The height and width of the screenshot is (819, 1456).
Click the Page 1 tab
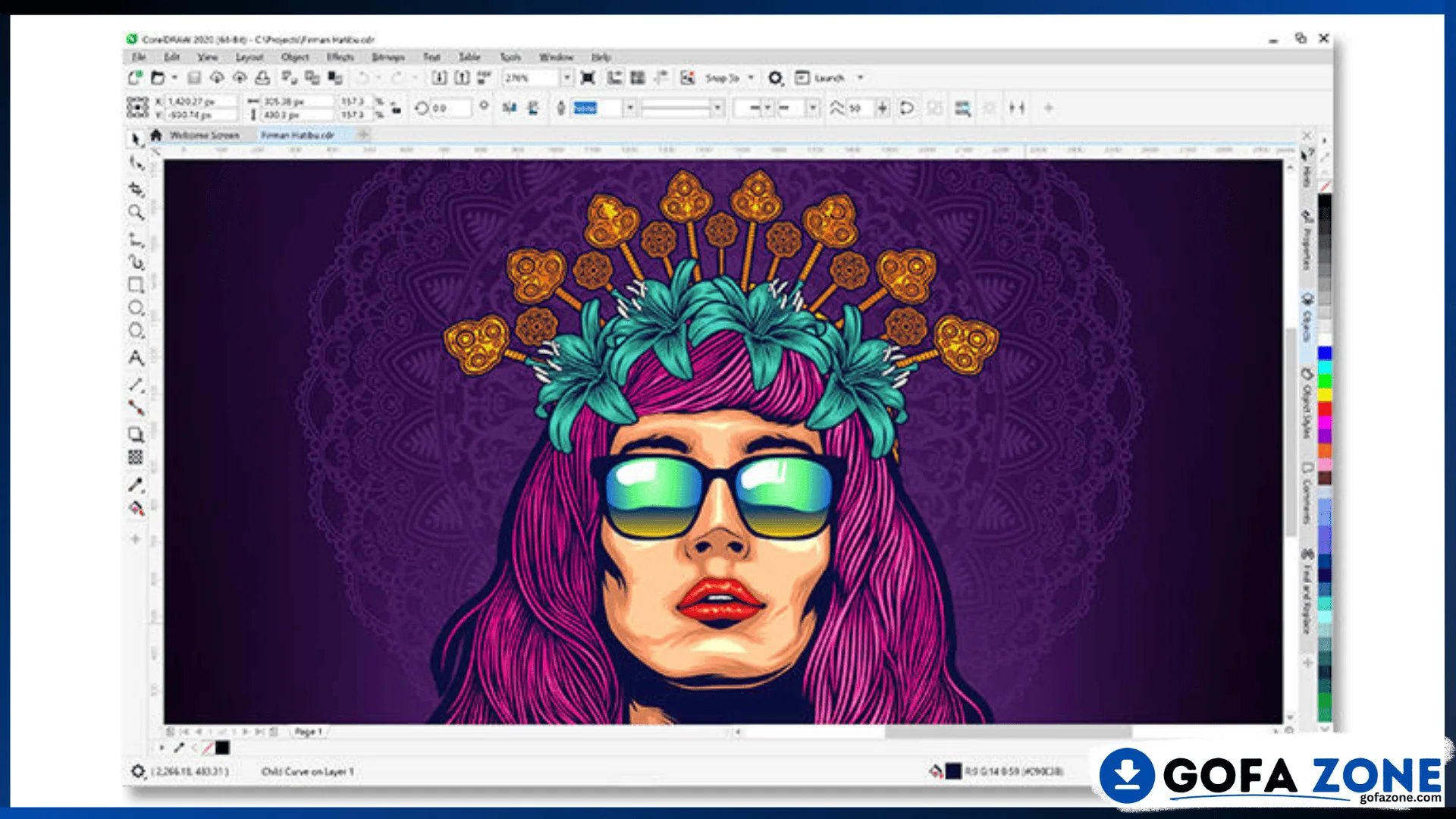point(308,732)
